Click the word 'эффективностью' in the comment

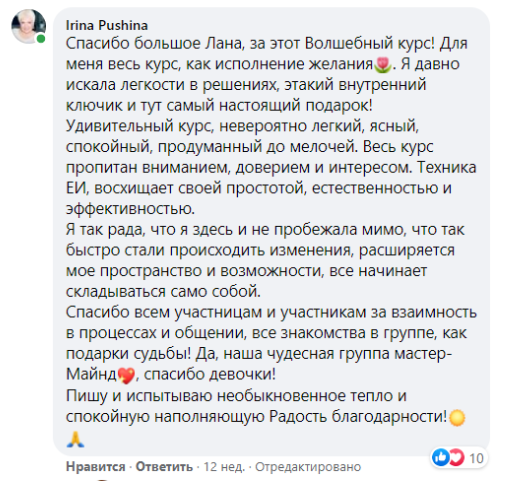(x=130, y=209)
